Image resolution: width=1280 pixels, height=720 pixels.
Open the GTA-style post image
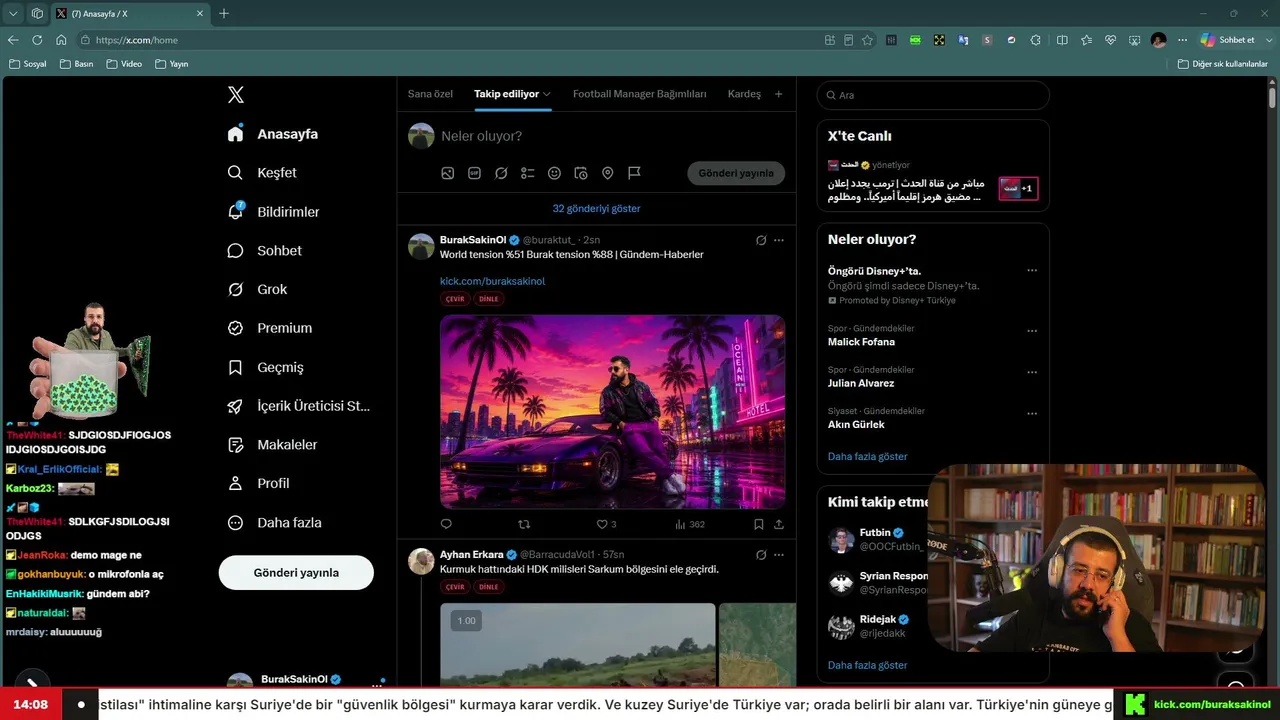pyautogui.click(x=612, y=412)
